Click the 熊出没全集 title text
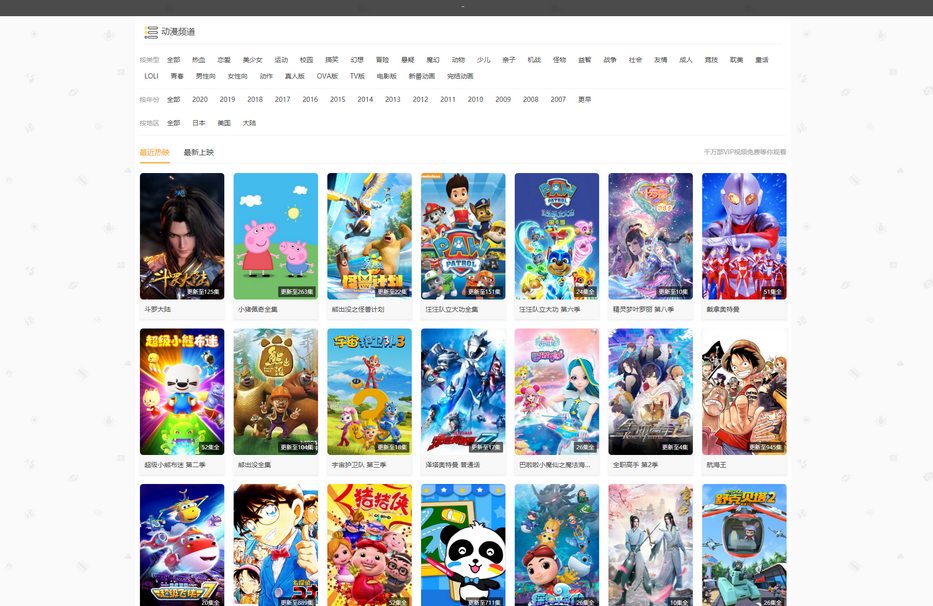The width and height of the screenshot is (933, 606). tap(255, 465)
